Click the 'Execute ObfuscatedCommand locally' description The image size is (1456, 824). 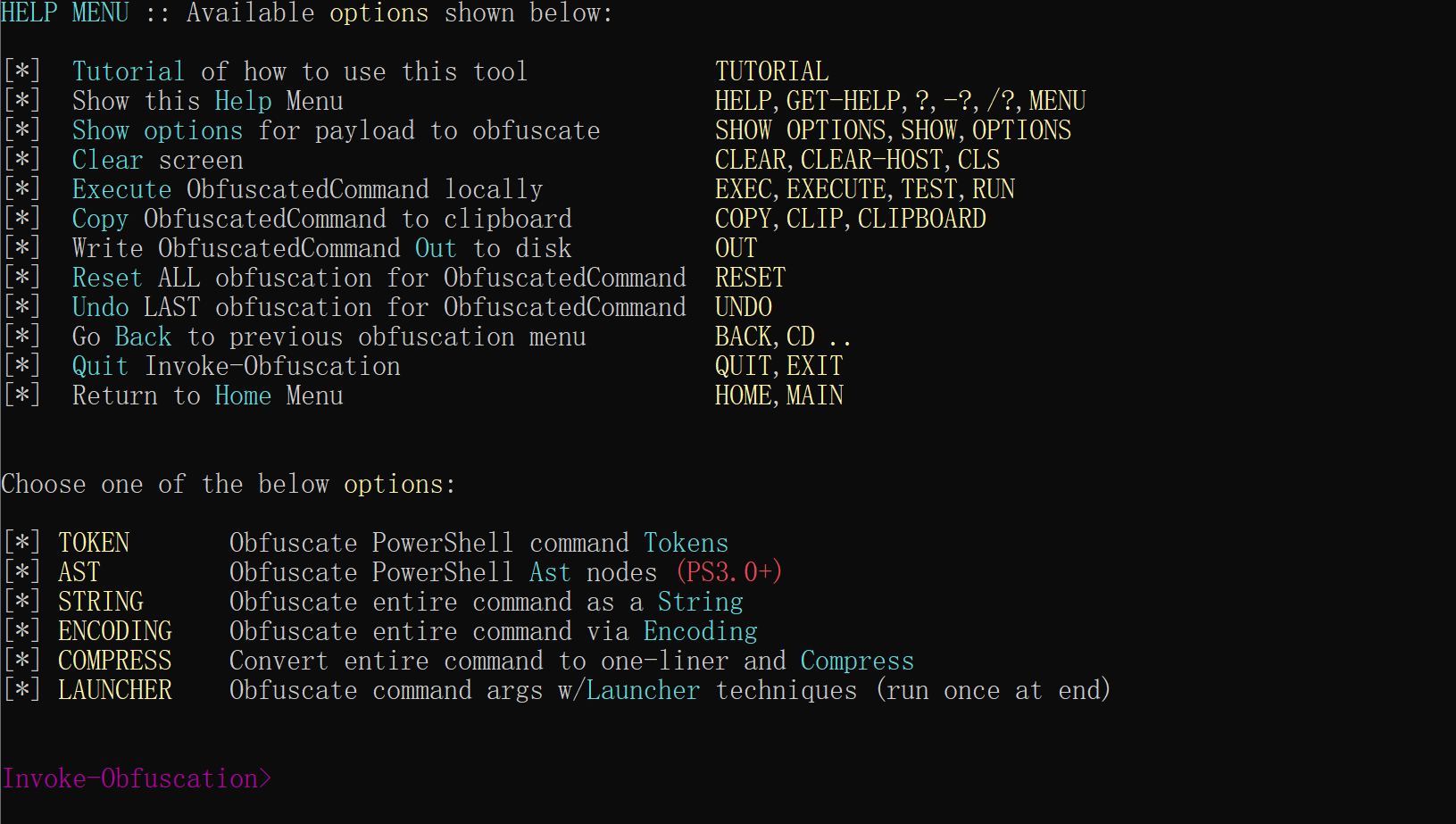pyautogui.click(x=308, y=189)
